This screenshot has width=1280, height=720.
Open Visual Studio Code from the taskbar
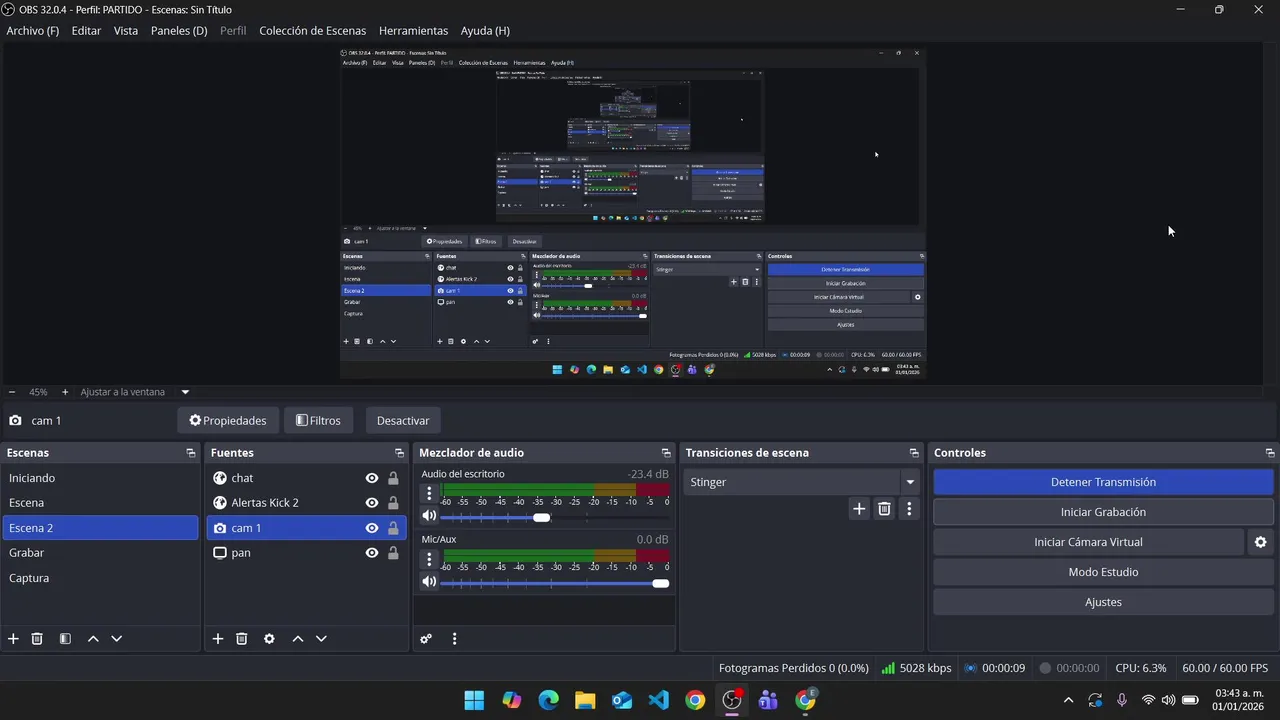click(658, 700)
